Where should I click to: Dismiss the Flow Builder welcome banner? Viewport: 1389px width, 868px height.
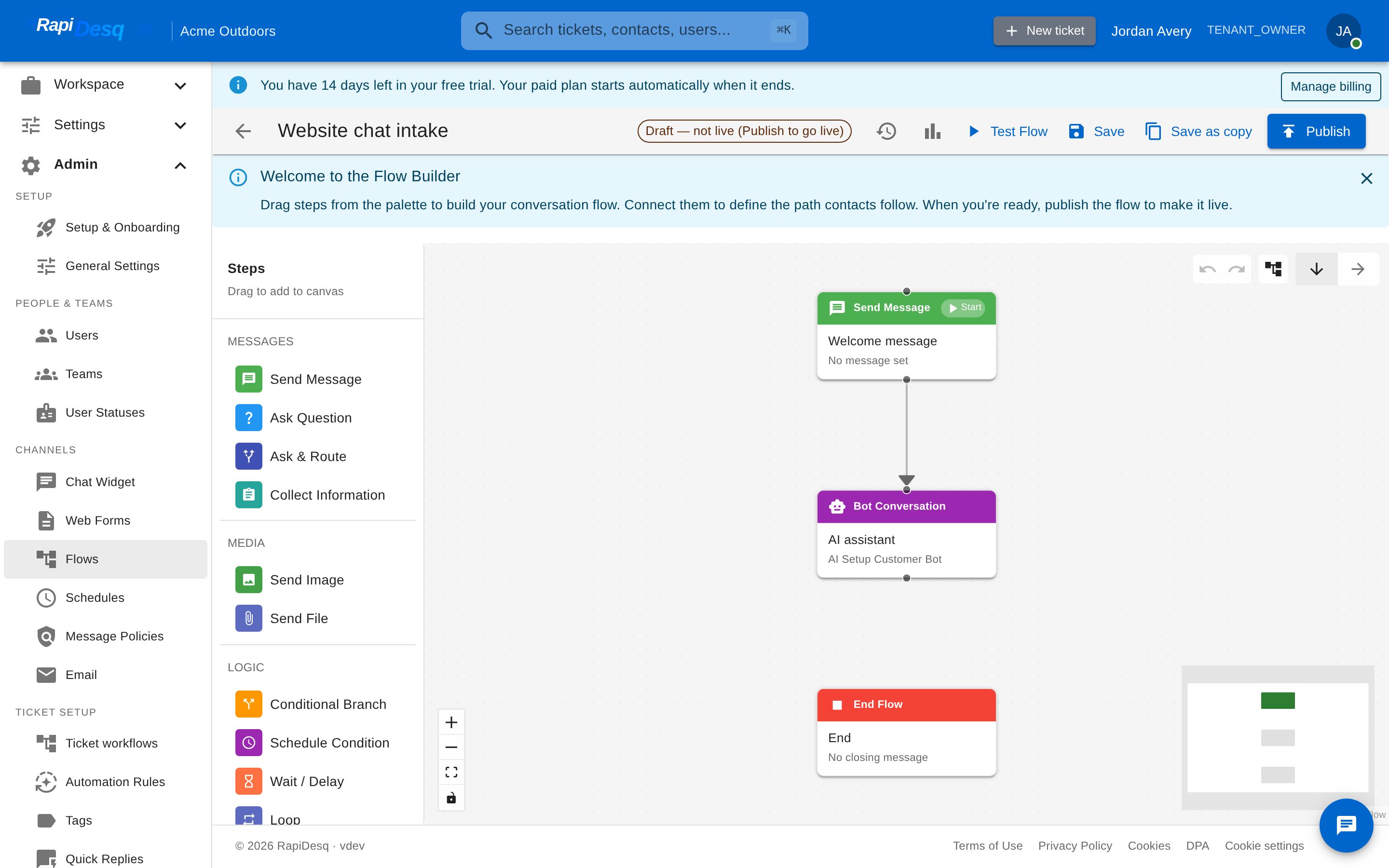[x=1366, y=178]
